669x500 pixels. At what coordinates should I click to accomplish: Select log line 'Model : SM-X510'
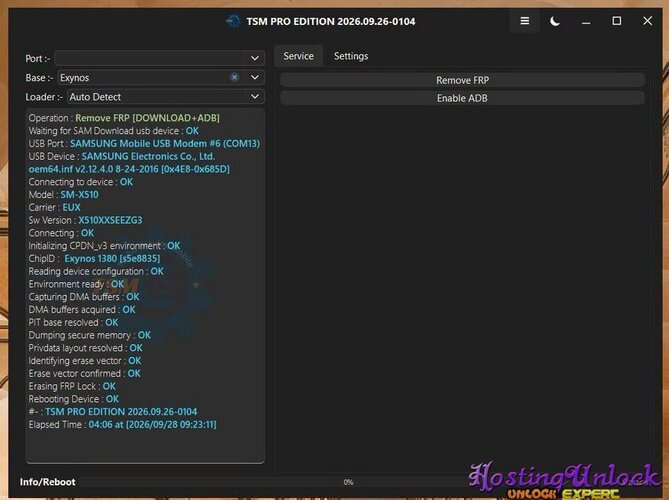(x=63, y=195)
